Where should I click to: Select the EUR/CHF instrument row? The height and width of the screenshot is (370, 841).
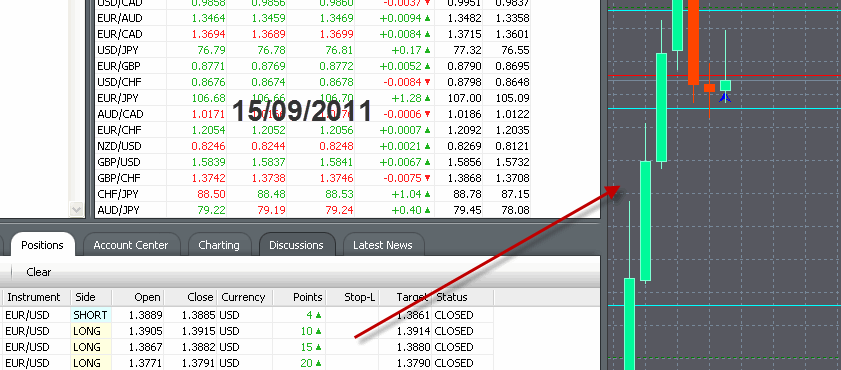pos(313,130)
